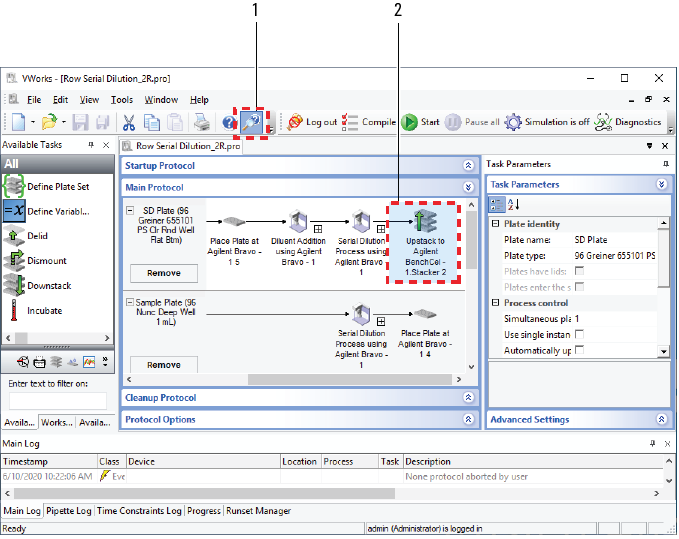Expand the Cleanup Protocol section
The image size is (679, 539).
(x=468, y=397)
